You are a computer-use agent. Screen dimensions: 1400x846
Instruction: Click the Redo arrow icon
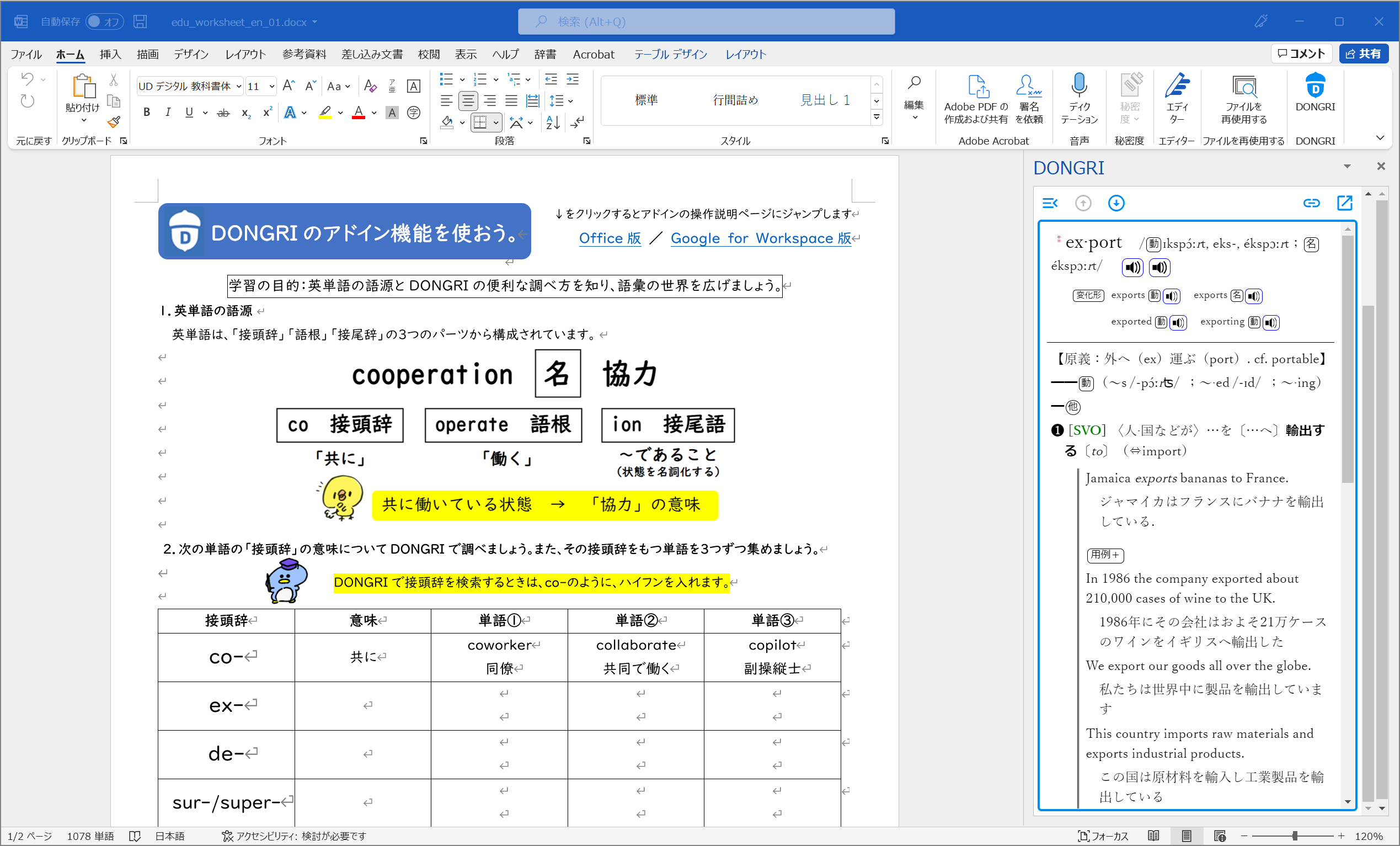point(27,101)
